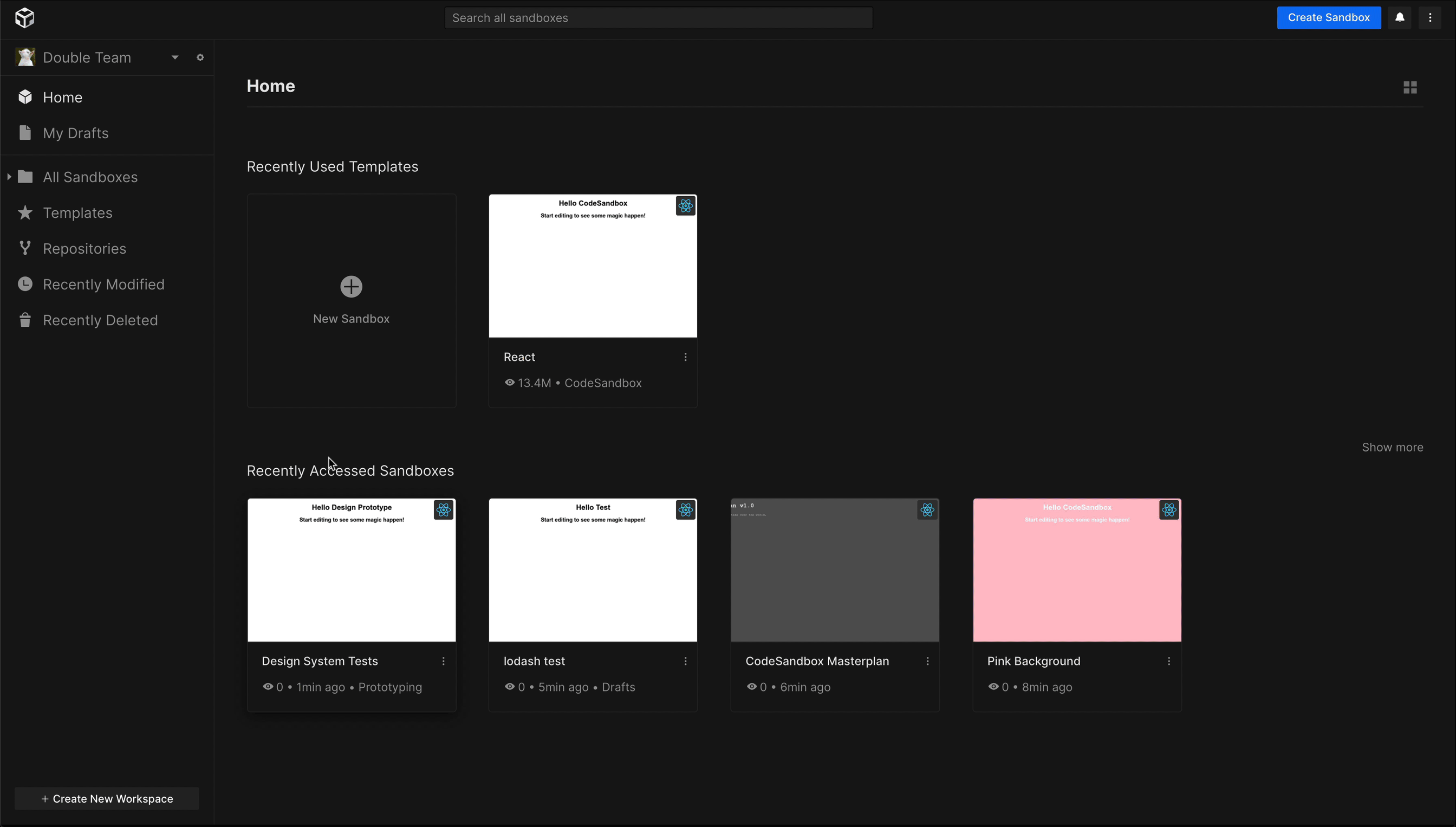This screenshot has width=1456, height=827.
Task: Toggle the Pink Background options menu
Action: tap(1169, 661)
